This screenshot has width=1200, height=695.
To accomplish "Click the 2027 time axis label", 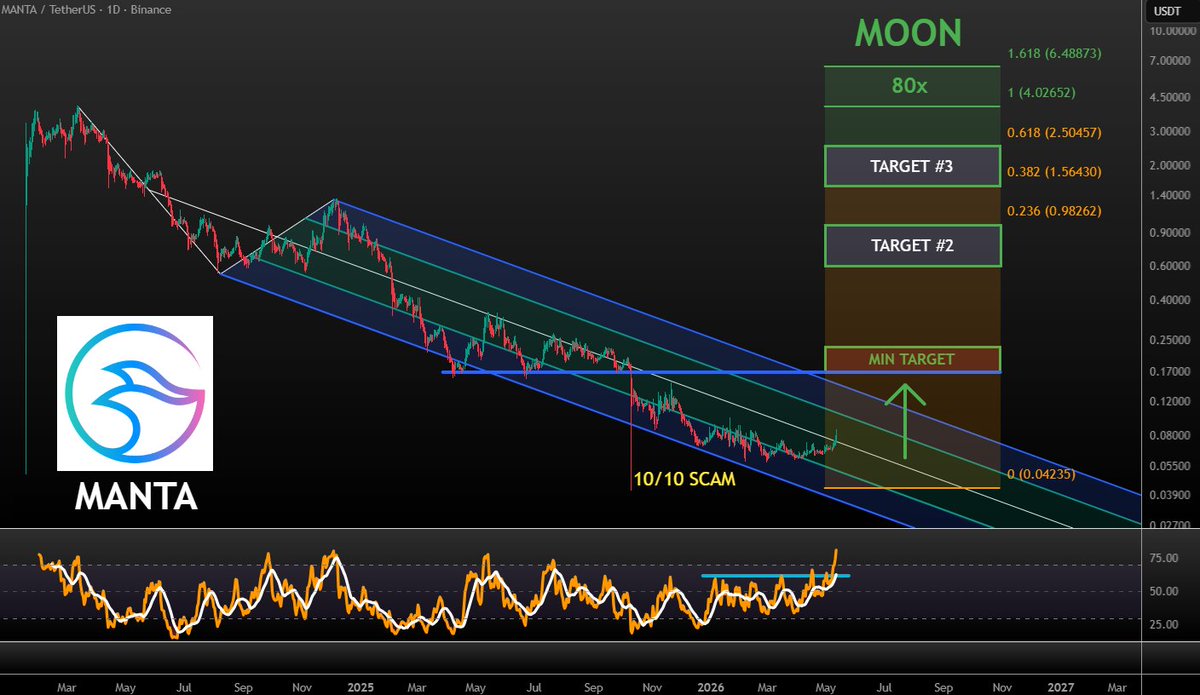I will coord(1061,687).
